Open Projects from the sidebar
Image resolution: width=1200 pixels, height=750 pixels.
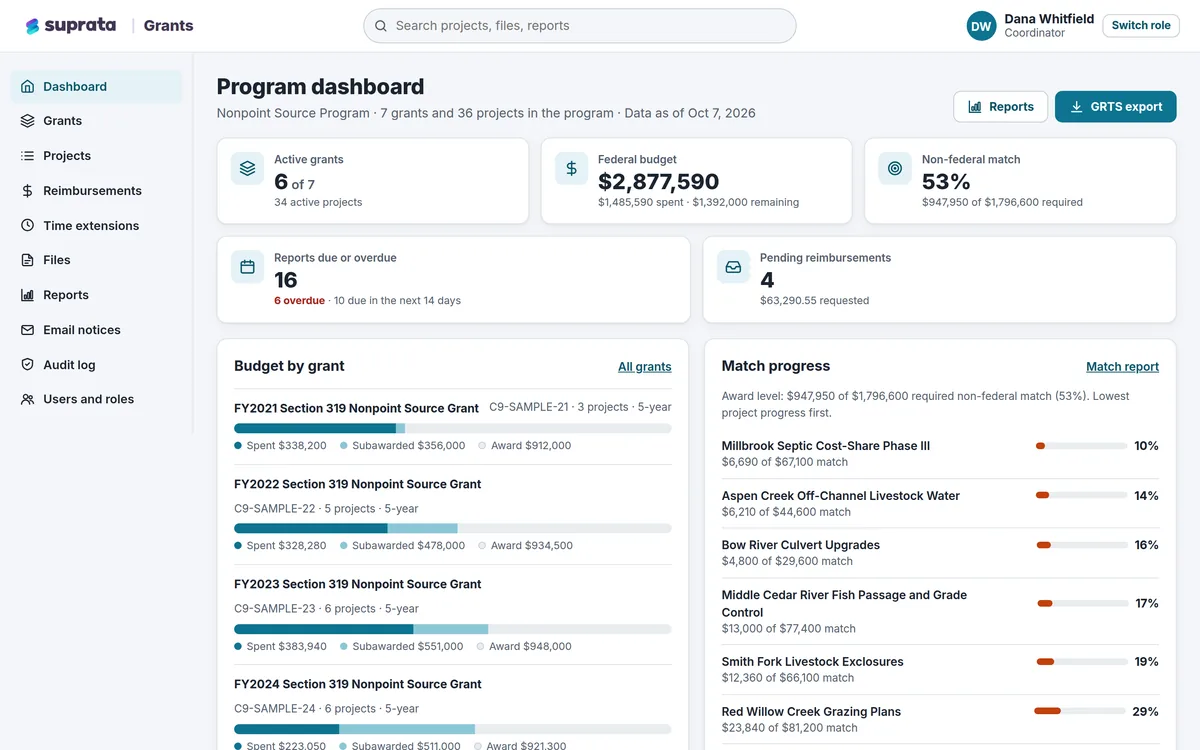click(x=96, y=156)
